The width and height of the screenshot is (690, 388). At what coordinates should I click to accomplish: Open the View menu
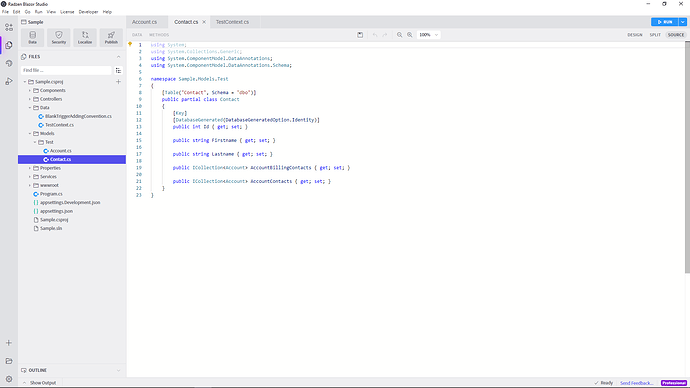[x=51, y=12]
